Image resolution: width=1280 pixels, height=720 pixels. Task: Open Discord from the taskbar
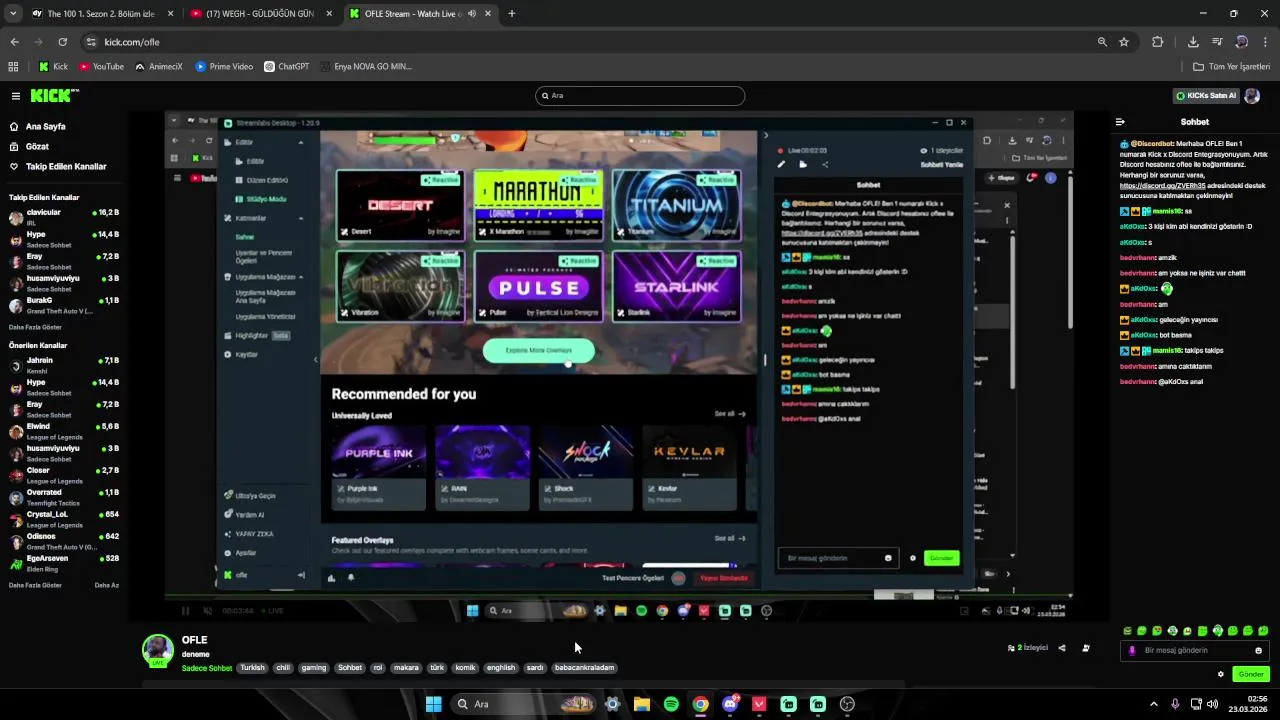coord(730,704)
